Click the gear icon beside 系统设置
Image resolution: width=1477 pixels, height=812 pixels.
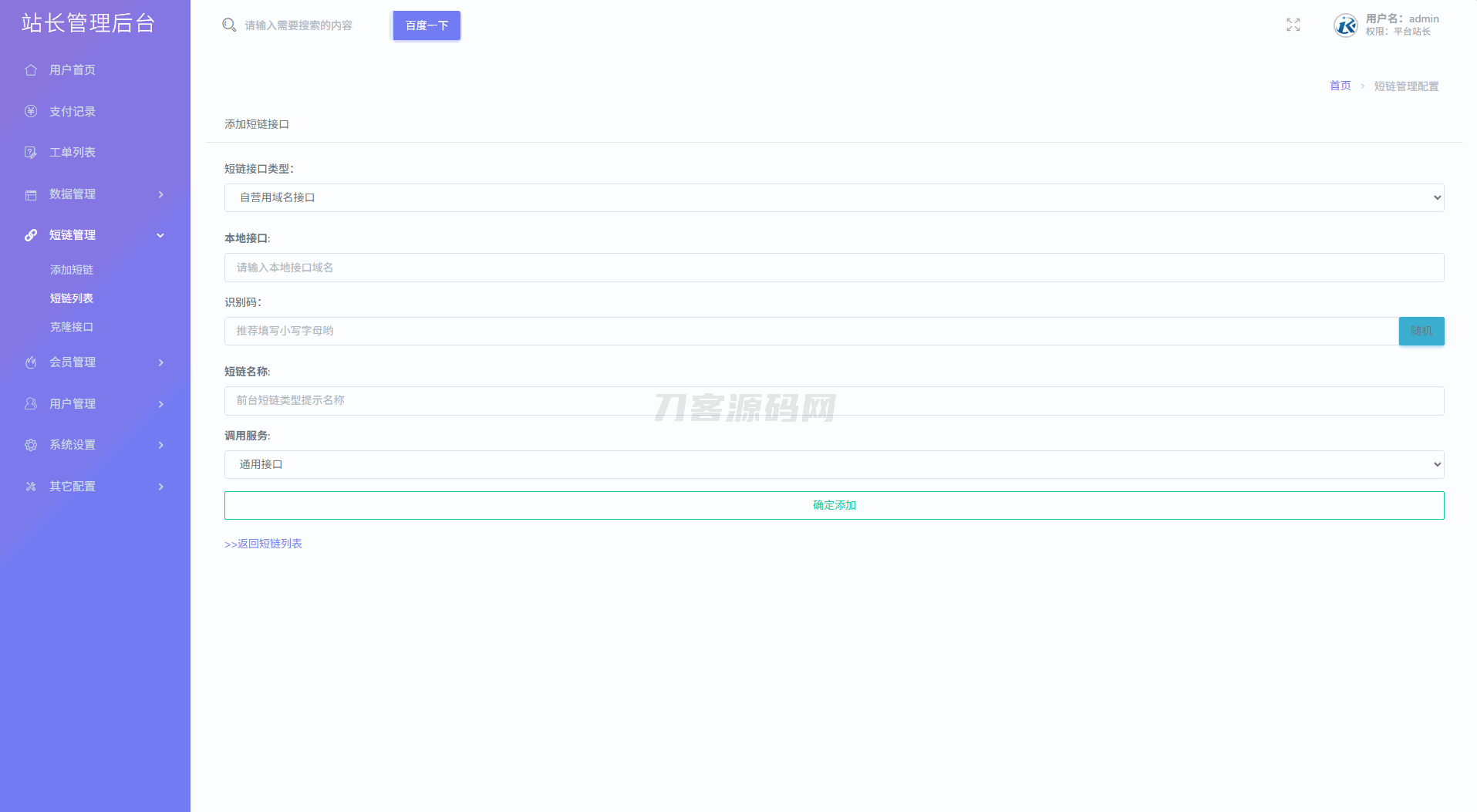(x=31, y=445)
